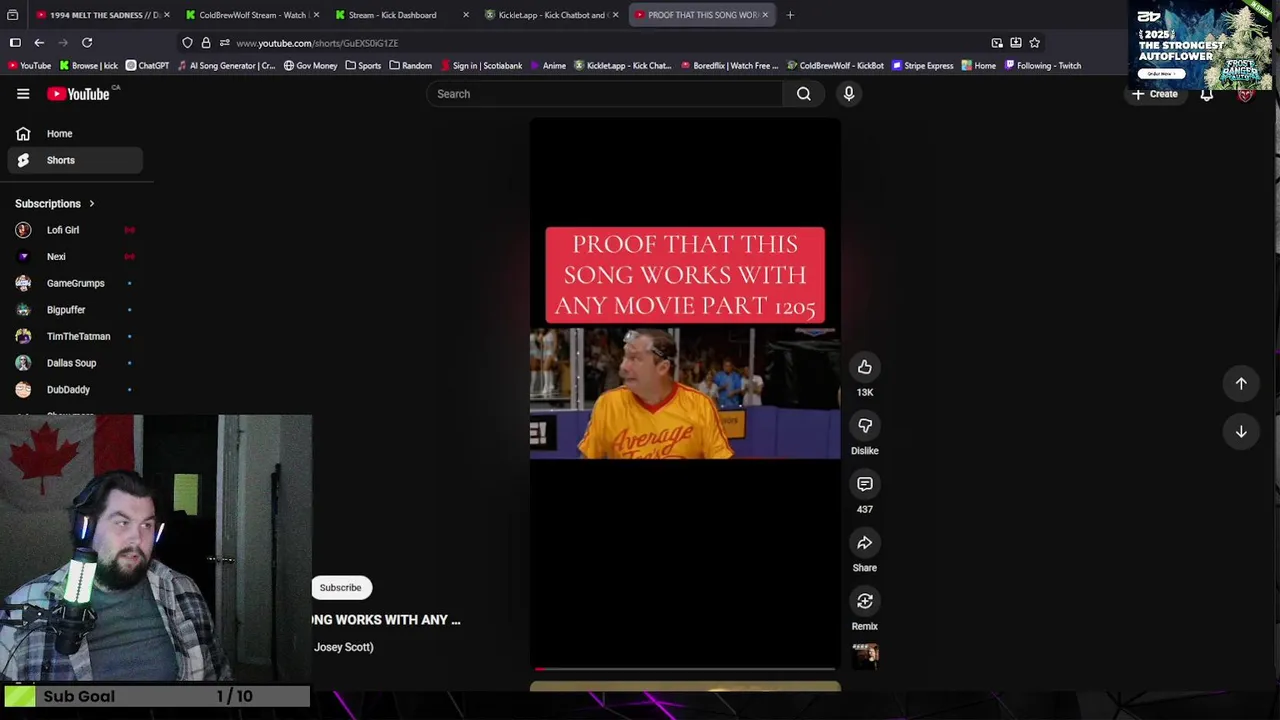Bookmark this page with star icon

point(1035,43)
